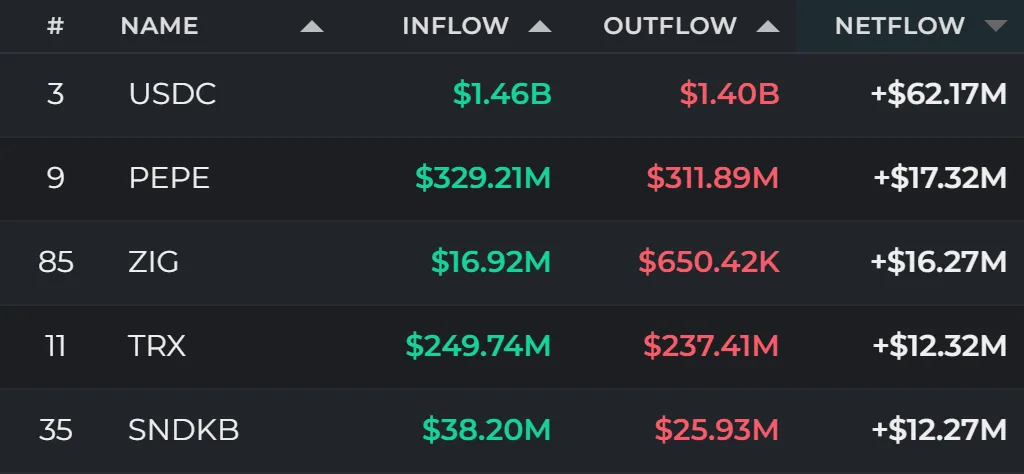1024x474 pixels.
Task: Select PEPE outflow value $311.89M
Action: tap(712, 178)
